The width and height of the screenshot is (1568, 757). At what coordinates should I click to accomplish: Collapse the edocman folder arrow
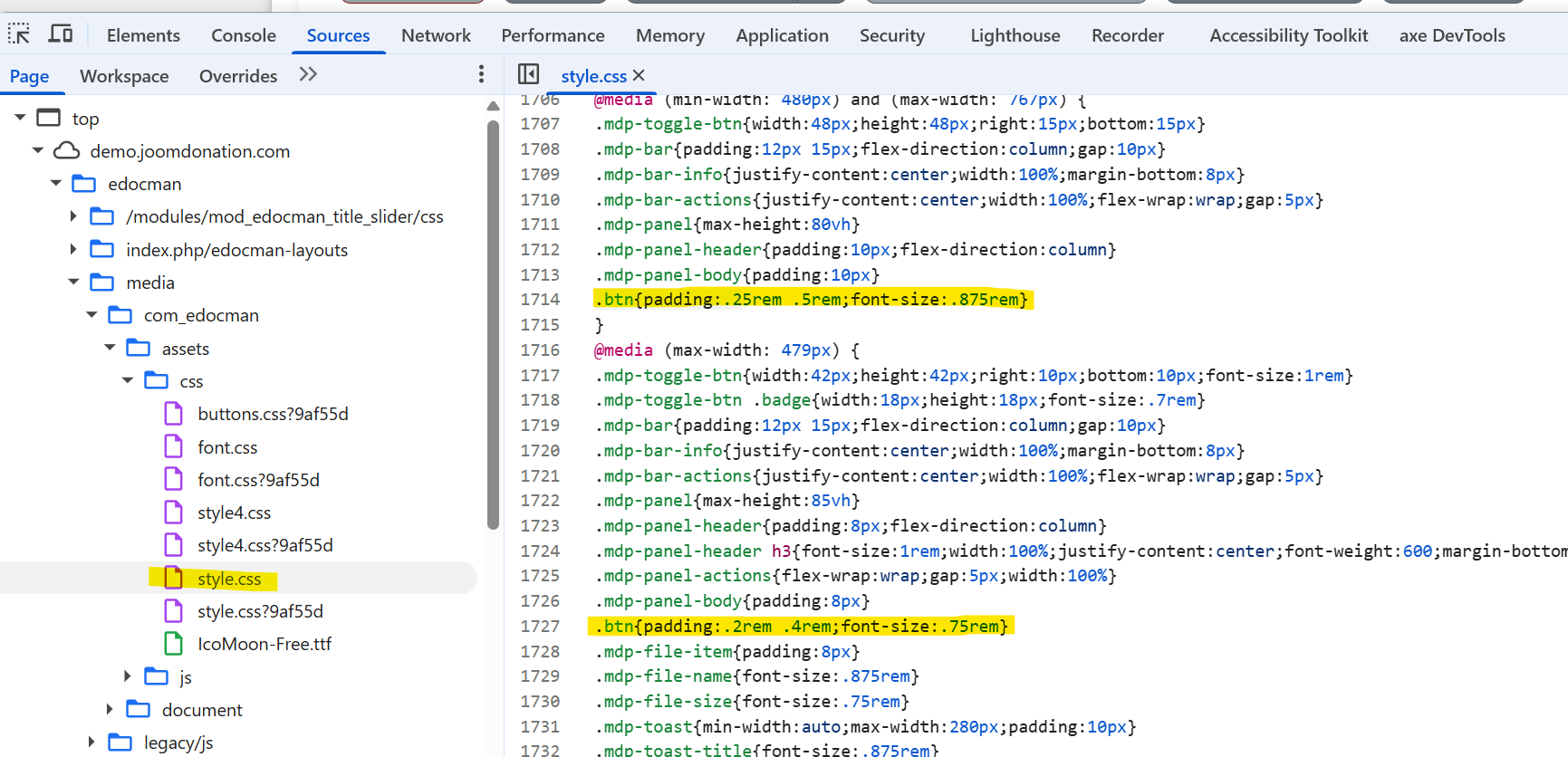pyautogui.click(x=56, y=184)
